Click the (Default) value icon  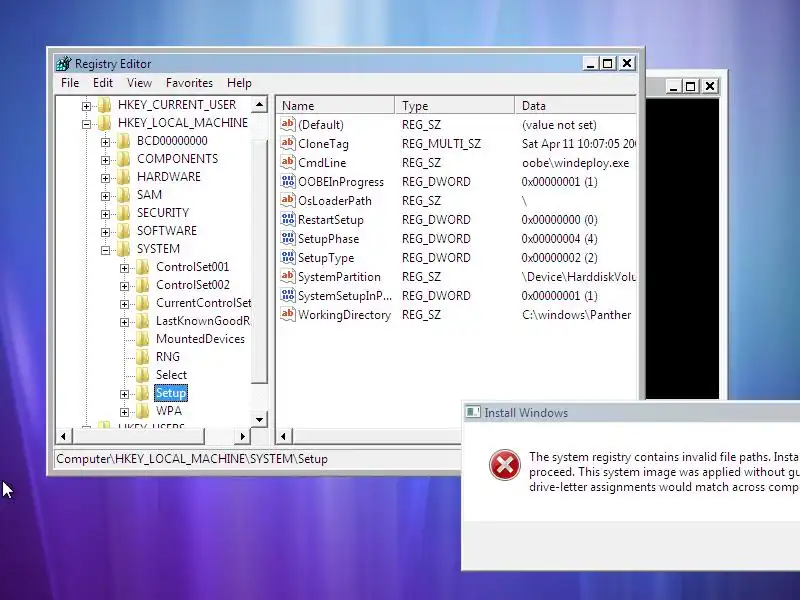[x=288, y=124]
